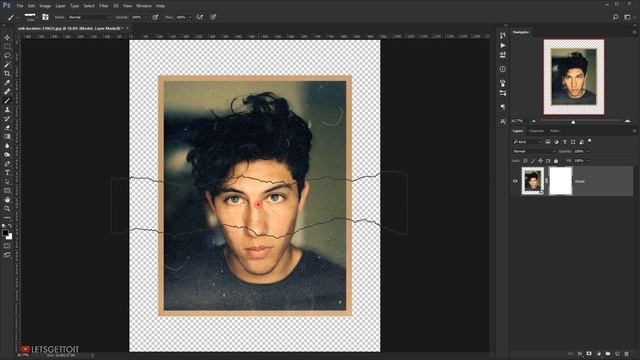Select the Crop tool
This screenshot has height=360, width=640.
tap(7, 73)
